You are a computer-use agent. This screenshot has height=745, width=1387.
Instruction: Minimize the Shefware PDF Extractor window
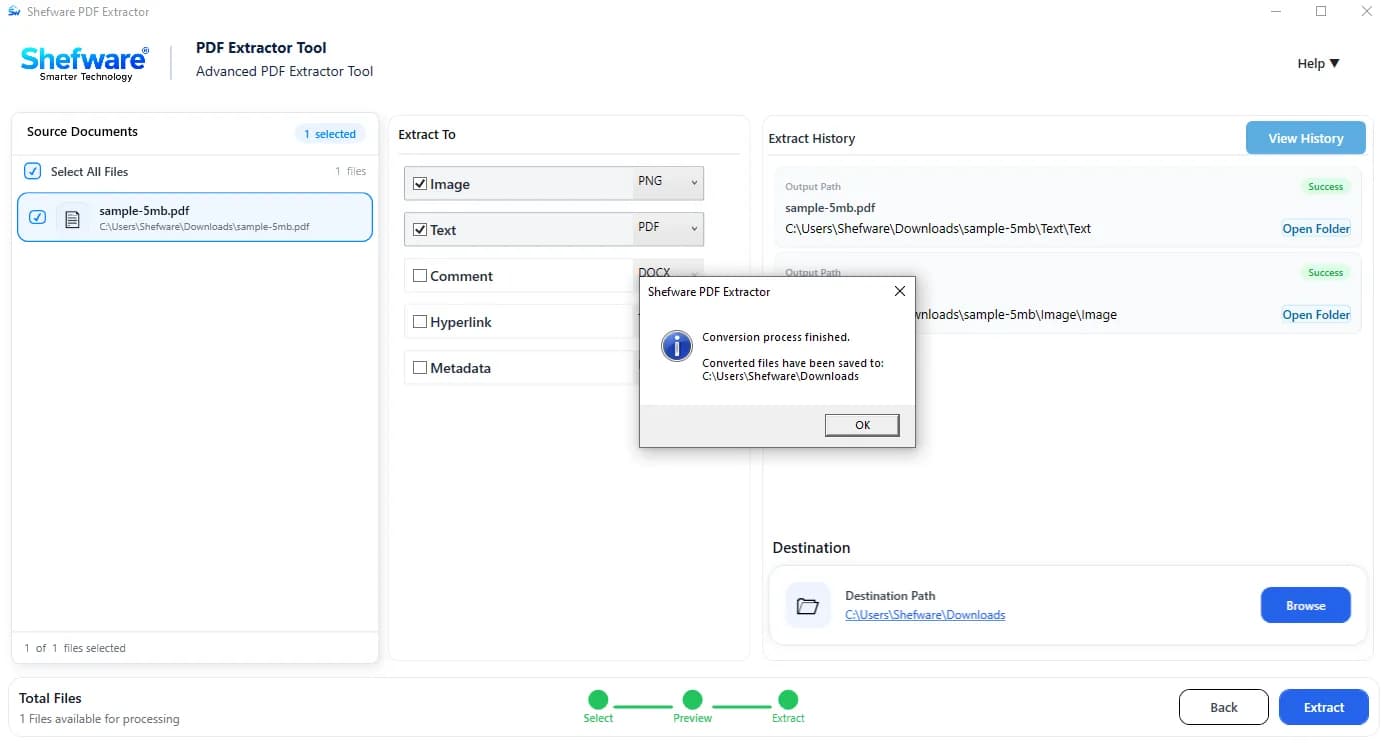[x=1275, y=12]
